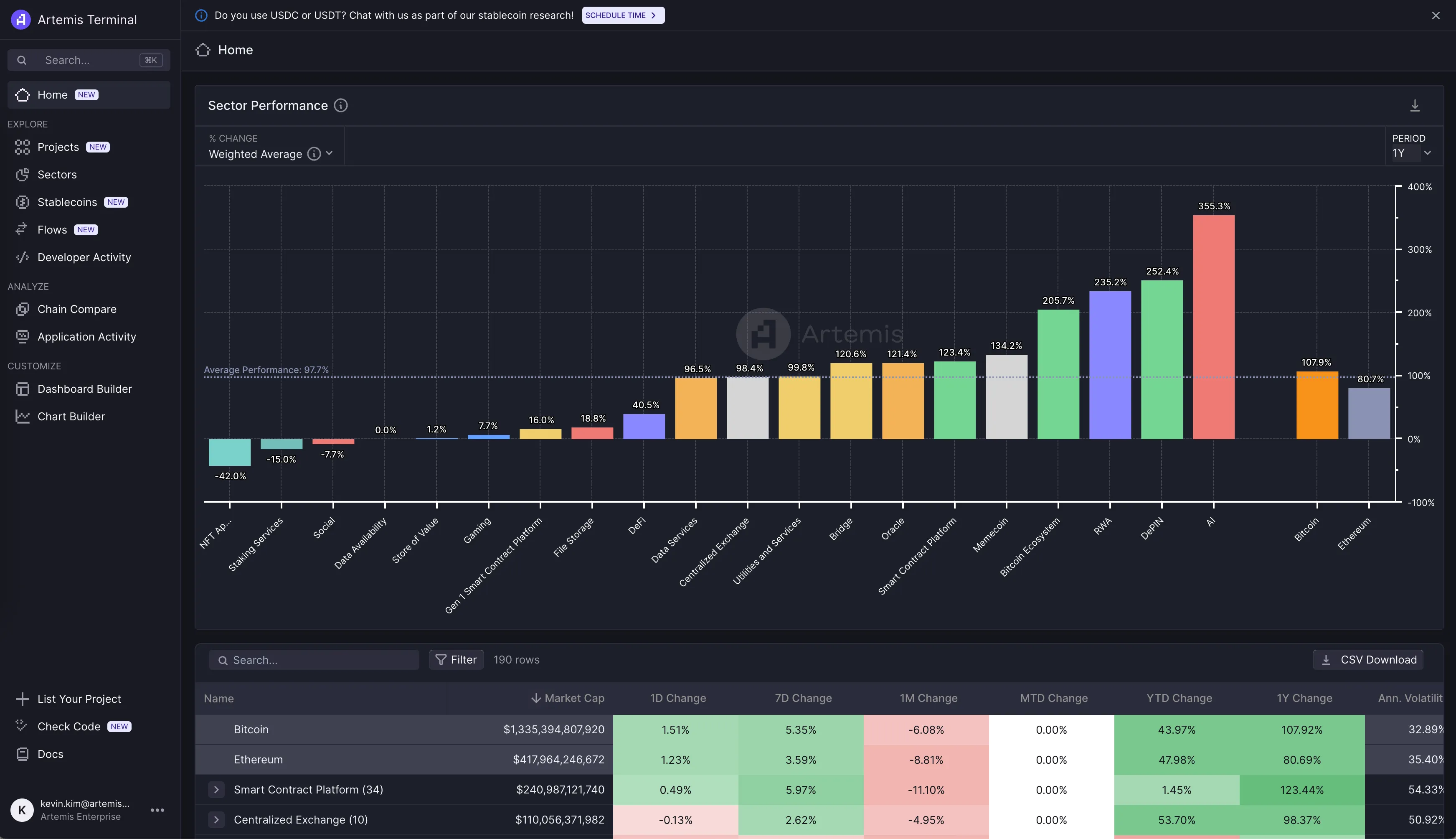Click the 7D Change column header
The image size is (1456, 839).
click(x=803, y=698)
